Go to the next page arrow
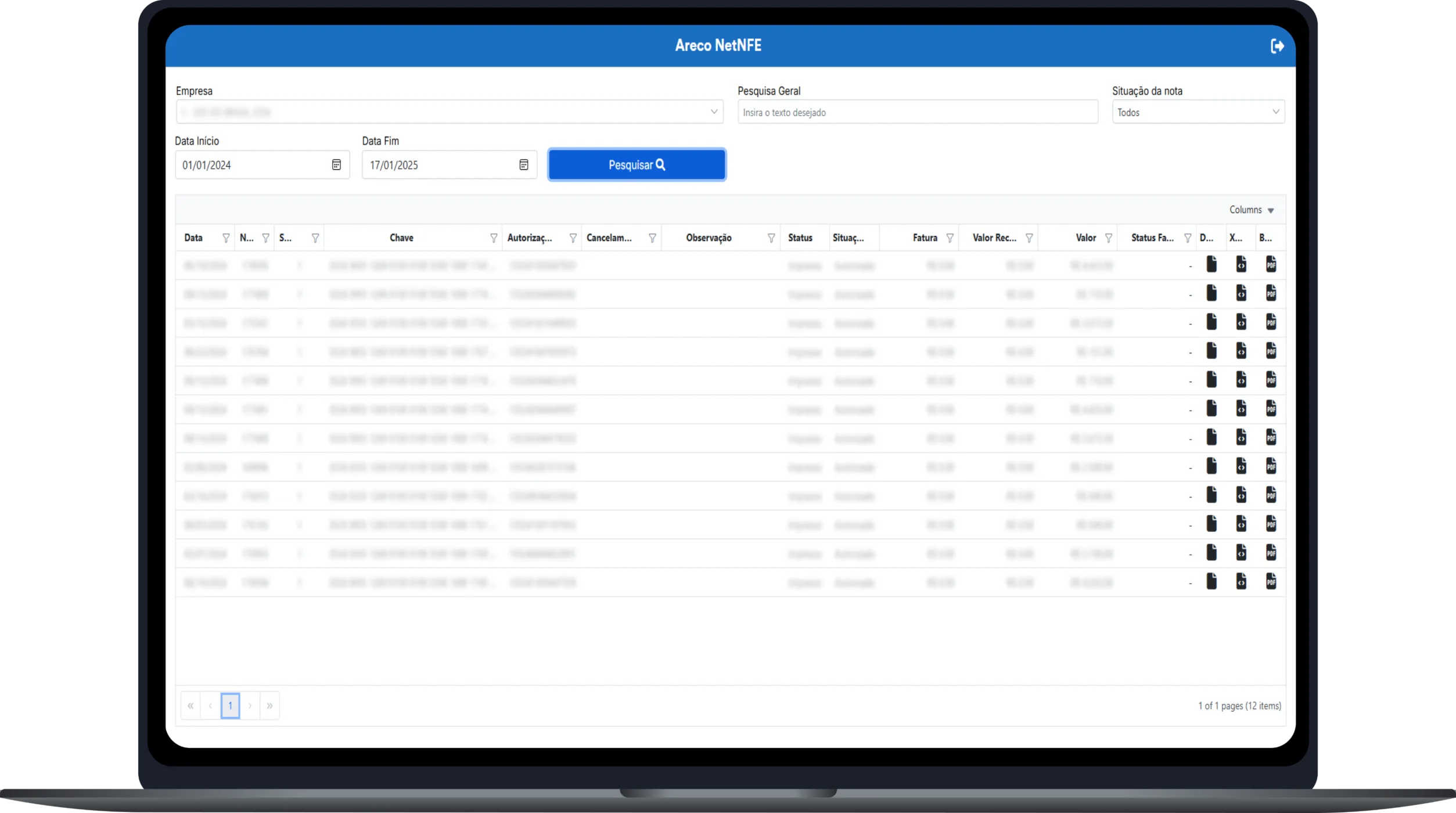The width and height of the screenshot is (1456, 813). (x=250, y=706)
